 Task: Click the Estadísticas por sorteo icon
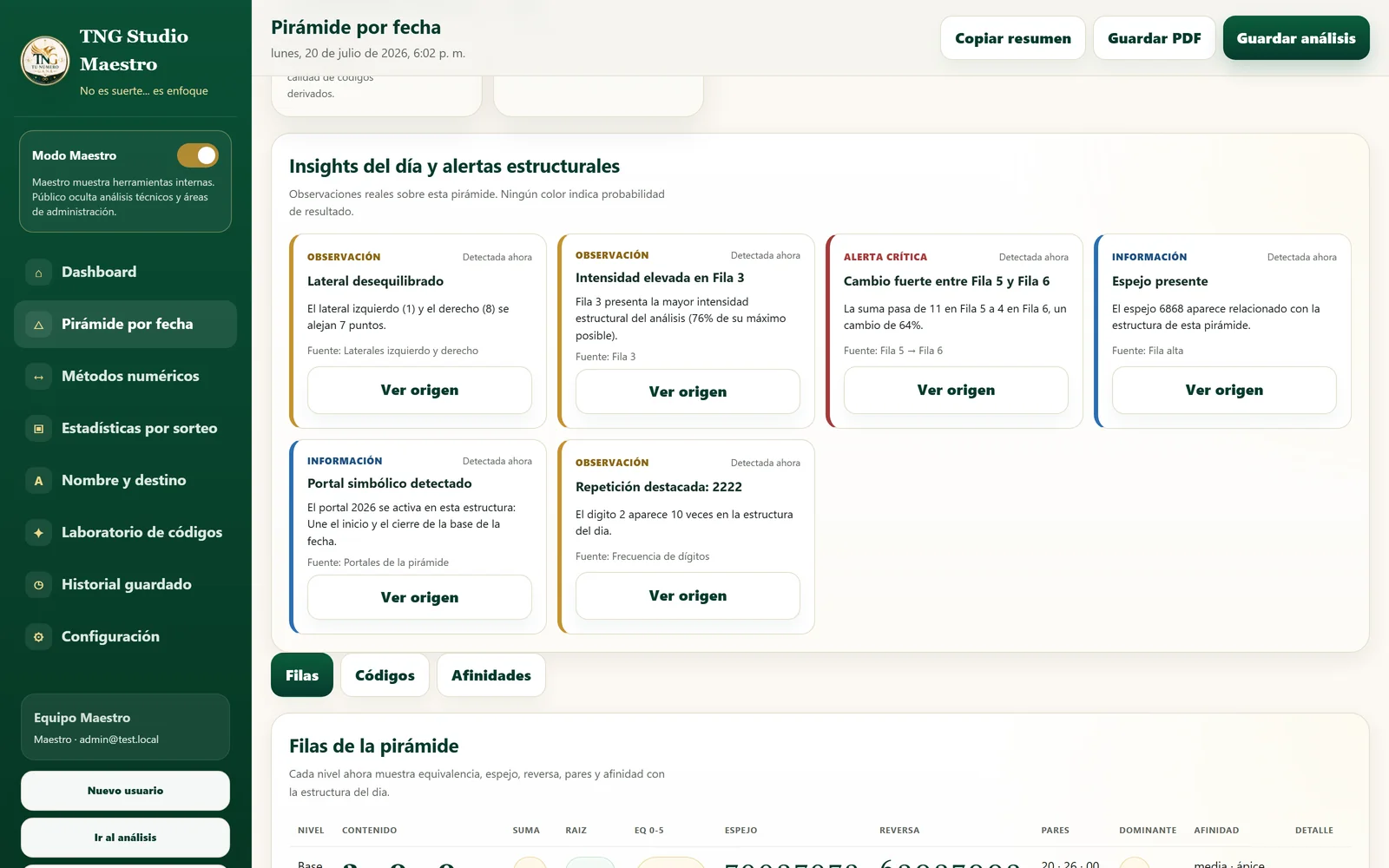click(x=38, y=429)
